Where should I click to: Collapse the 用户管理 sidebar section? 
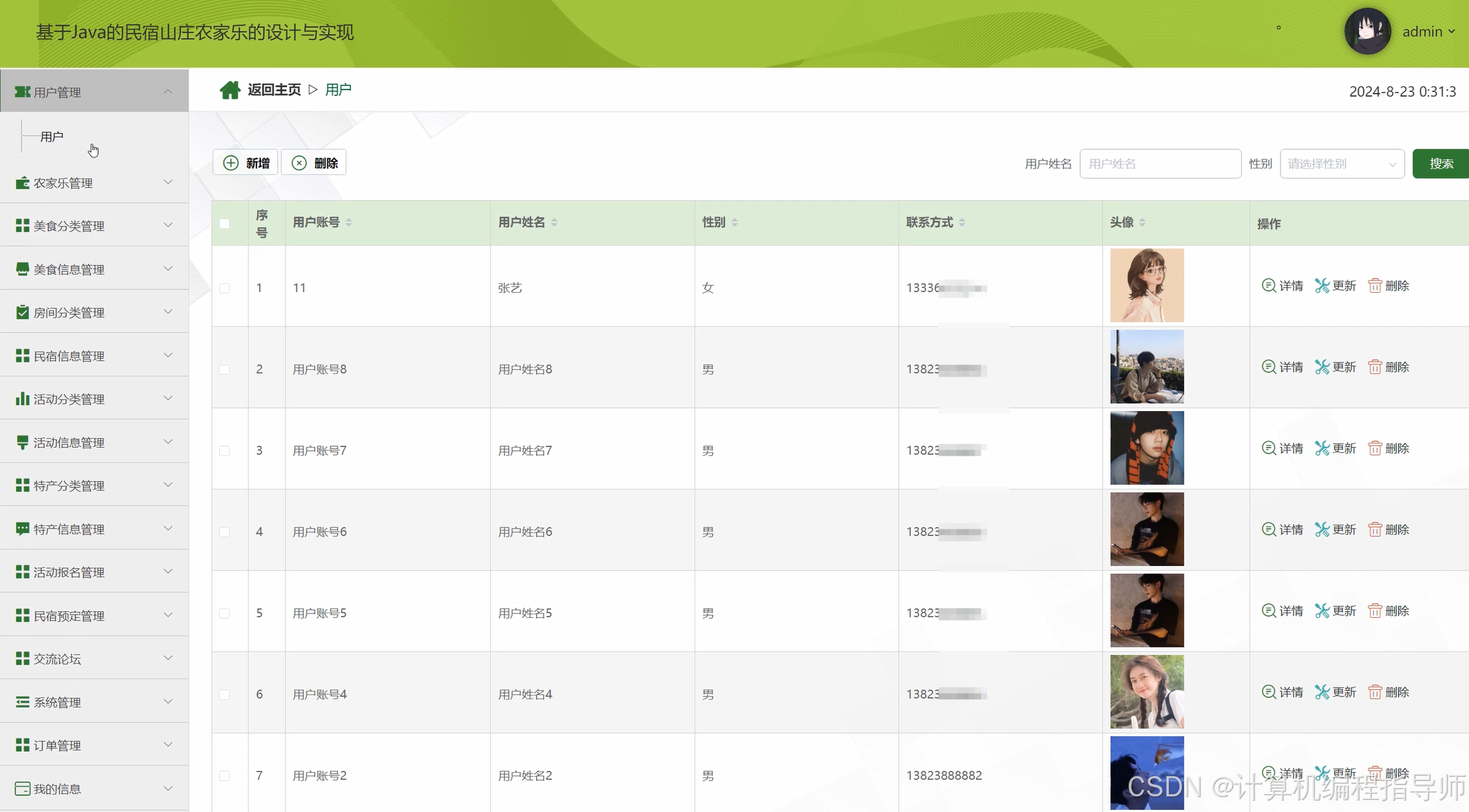pyautogui.click(x=95, y=91)
